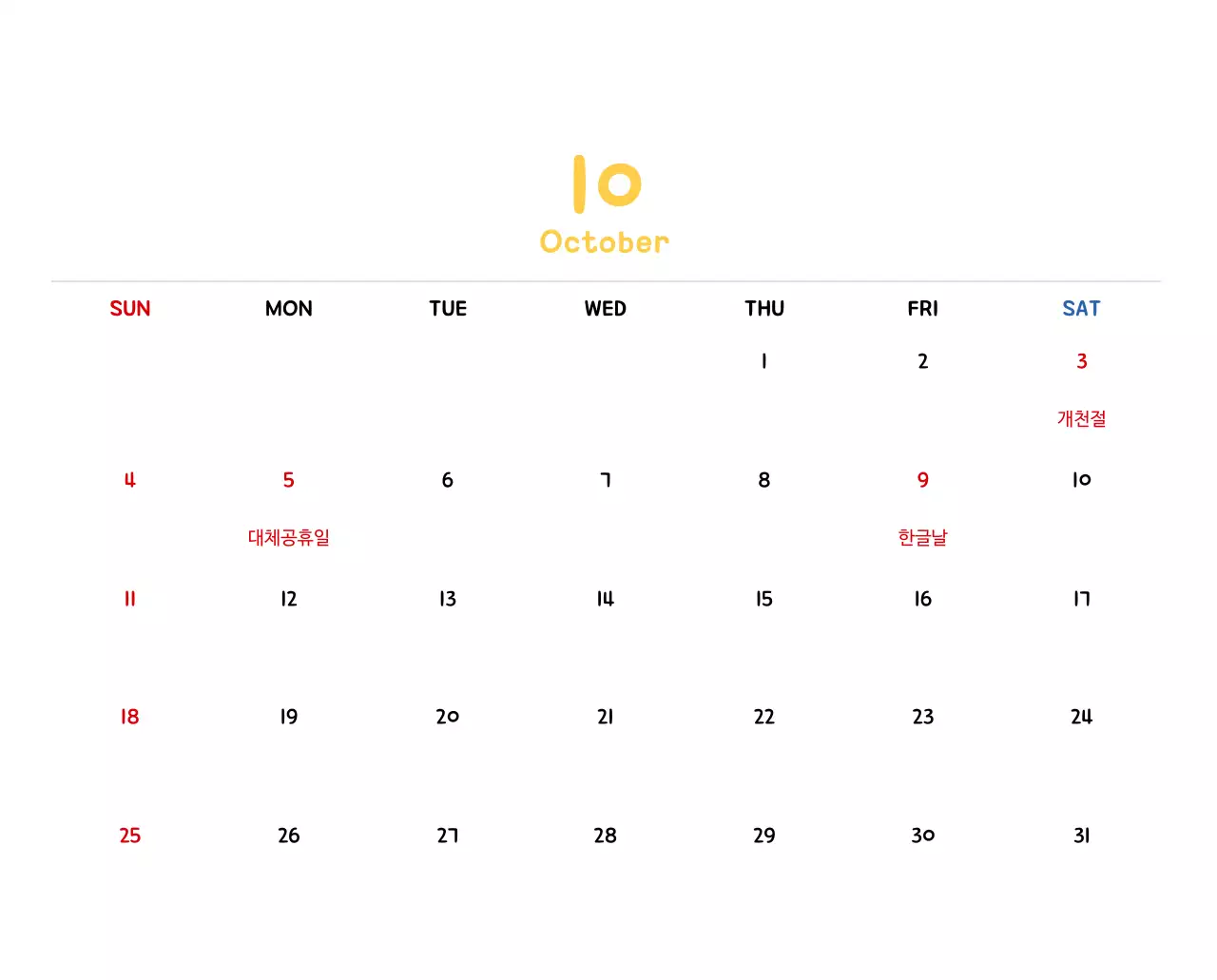The image size is (1217, 980).
Task: Click the red Sunday date 18
Action: pos(129,717)
